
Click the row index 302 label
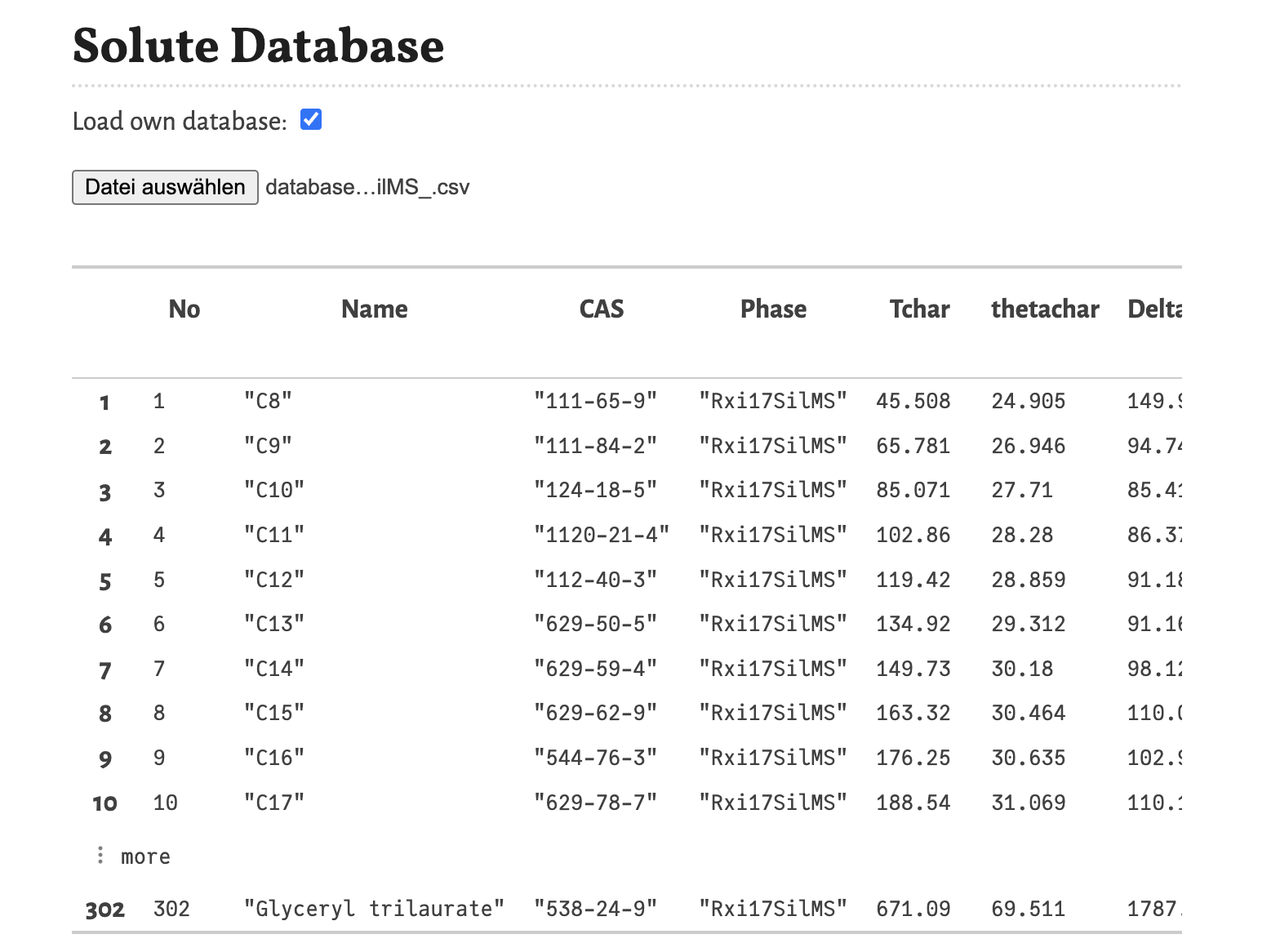click(105, 910)
